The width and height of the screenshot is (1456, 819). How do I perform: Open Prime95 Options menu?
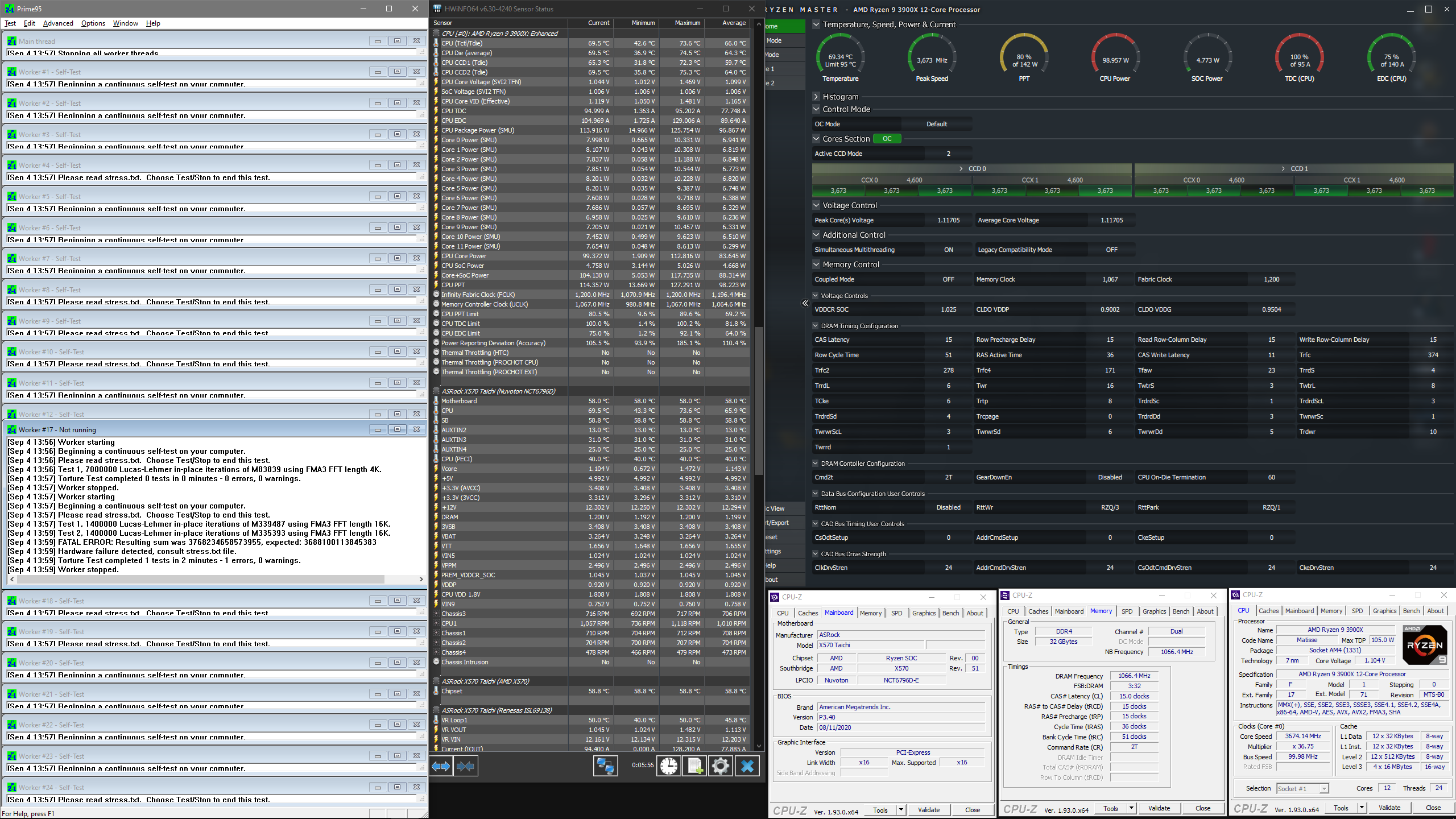point(93,23)
